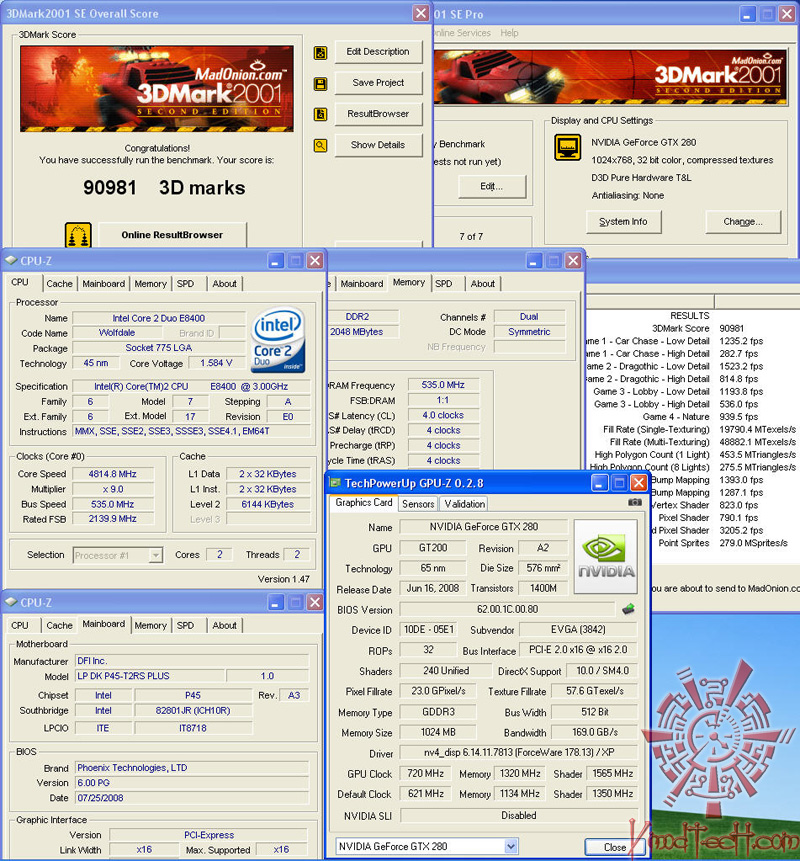
Task: Click the Edit... benchmark button
Action: (491, 187)
